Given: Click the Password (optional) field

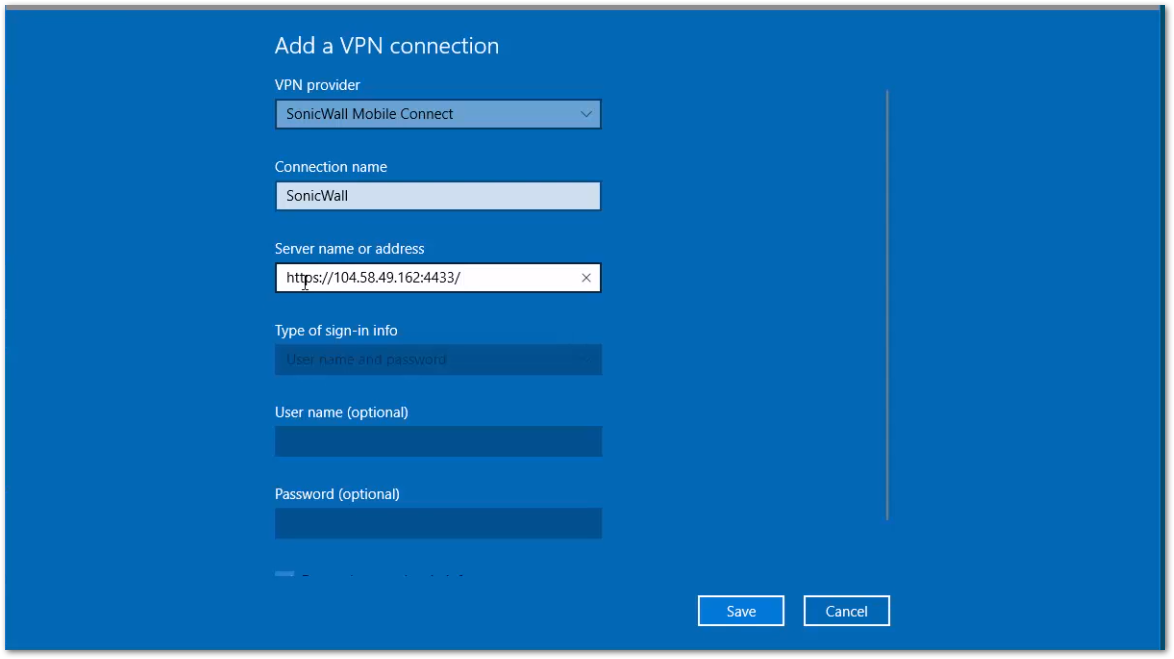Looking at the screenshot, I should [x=437, y=523].
